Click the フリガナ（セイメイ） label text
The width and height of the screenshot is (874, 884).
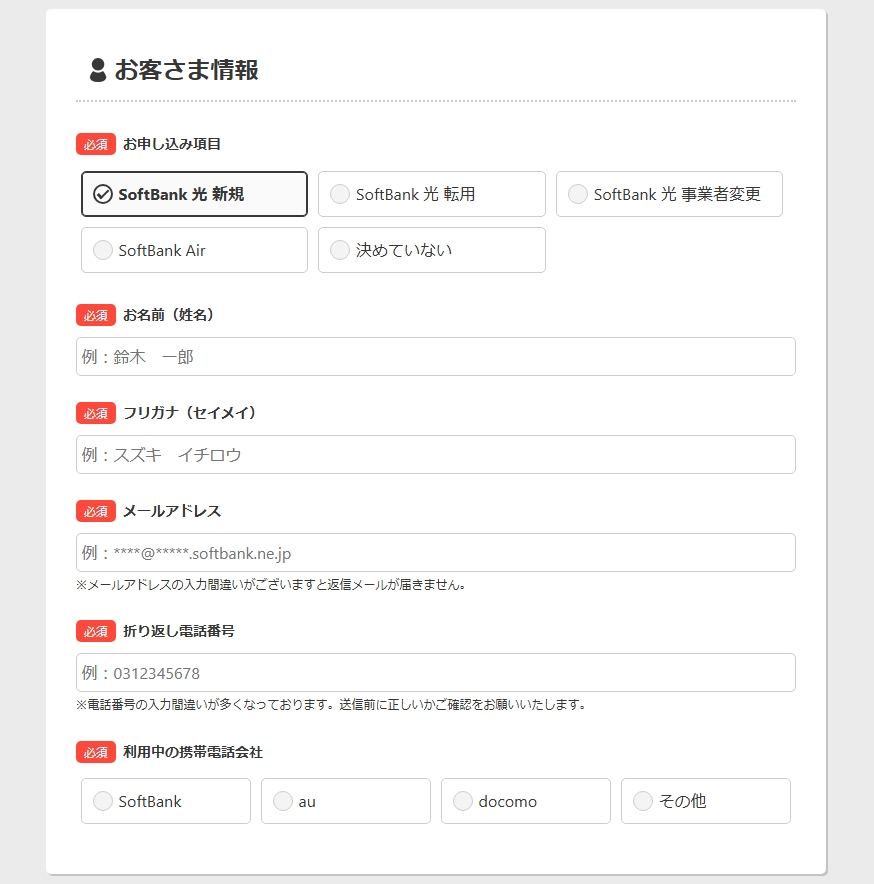coord(190,413)
